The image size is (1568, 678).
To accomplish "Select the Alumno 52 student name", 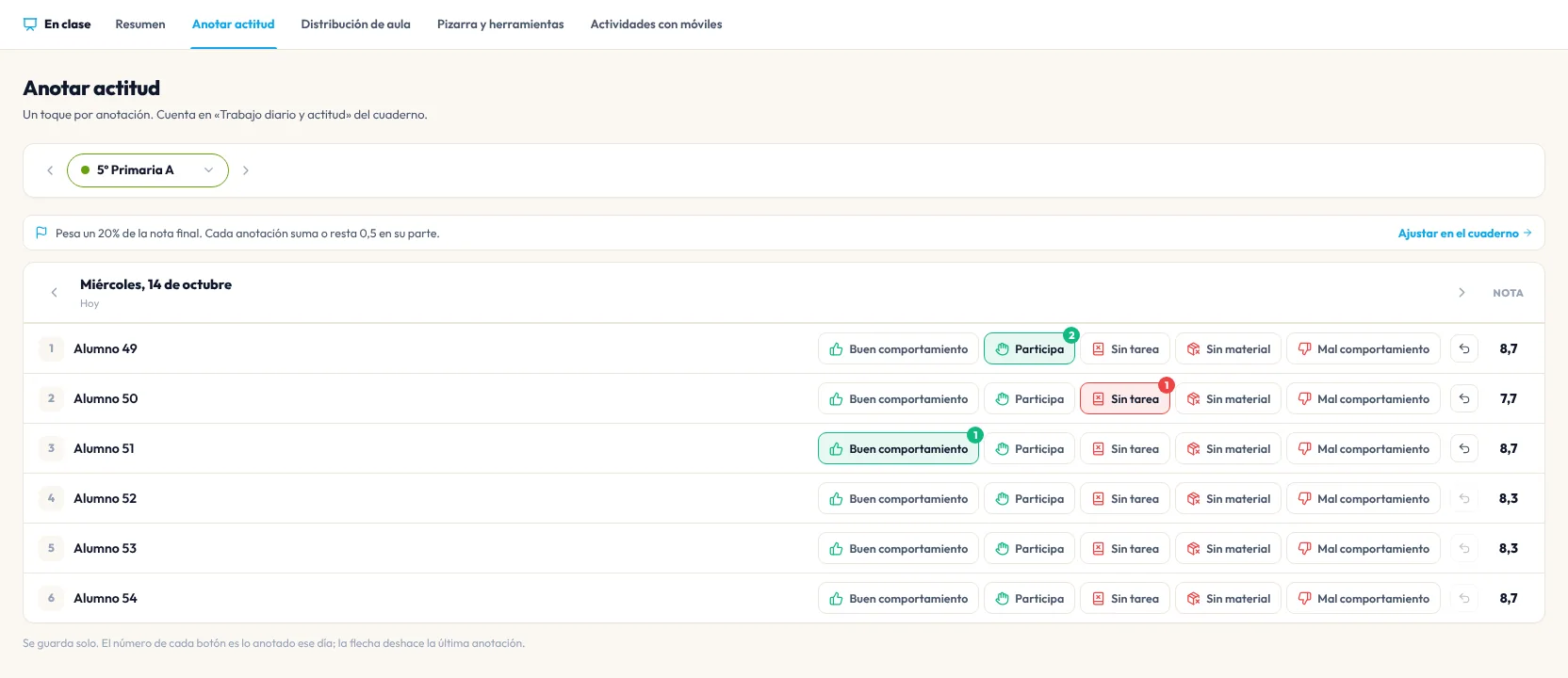I will (x=106, y=498).
